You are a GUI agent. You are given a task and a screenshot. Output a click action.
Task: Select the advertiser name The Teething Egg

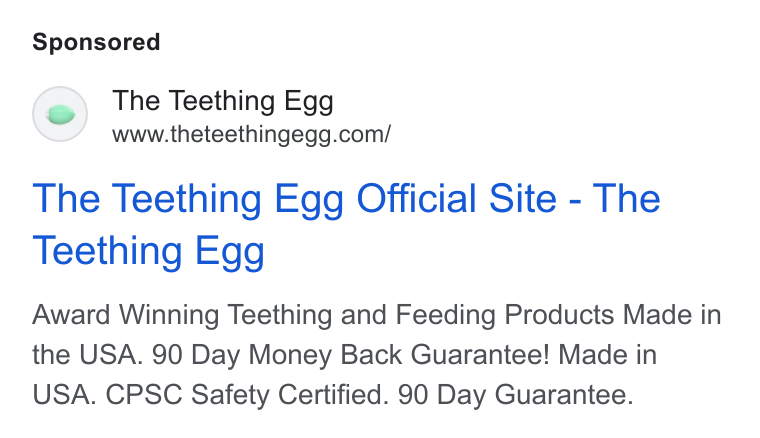click(x=222, y=102)
